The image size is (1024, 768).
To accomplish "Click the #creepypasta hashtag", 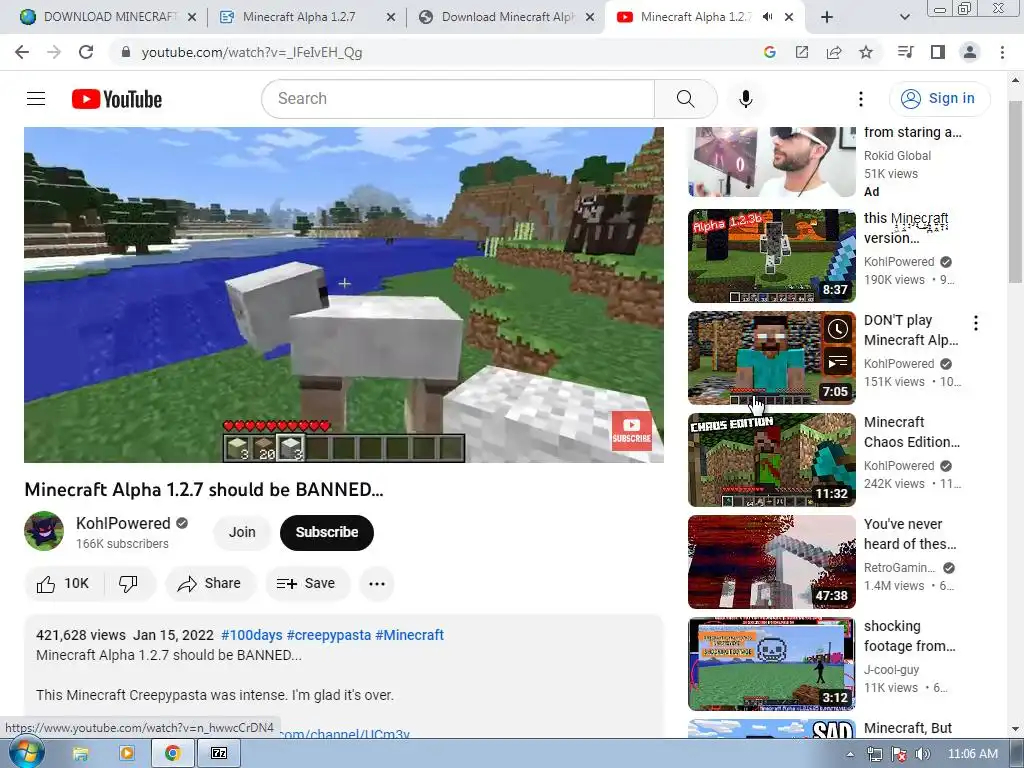I will tap(328, 635).
